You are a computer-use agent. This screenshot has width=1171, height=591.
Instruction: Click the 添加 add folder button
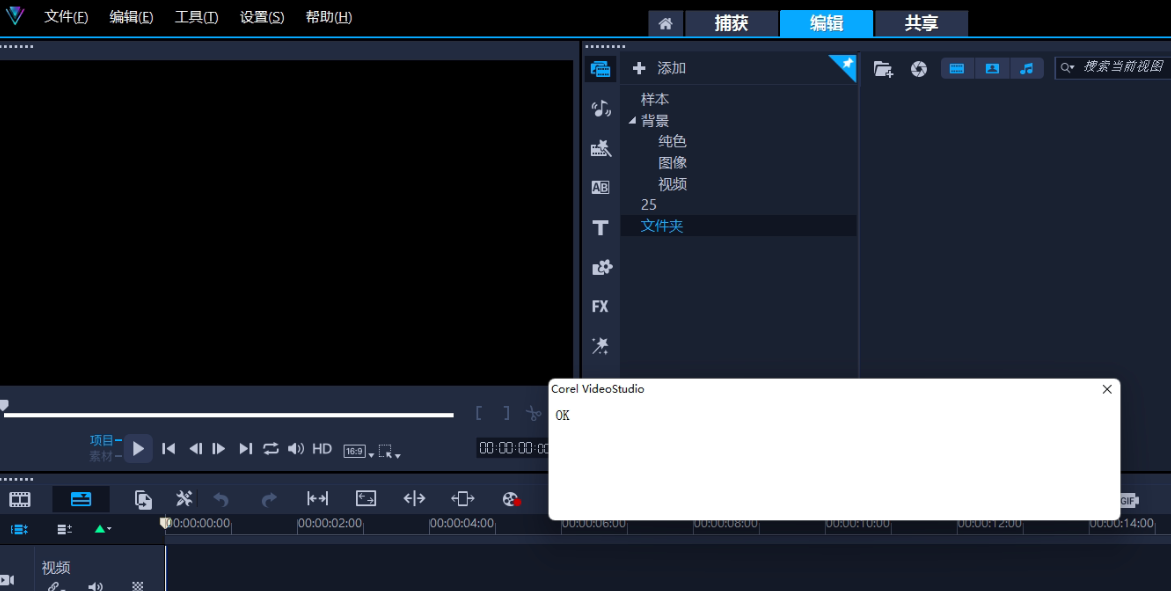point(660,69)
